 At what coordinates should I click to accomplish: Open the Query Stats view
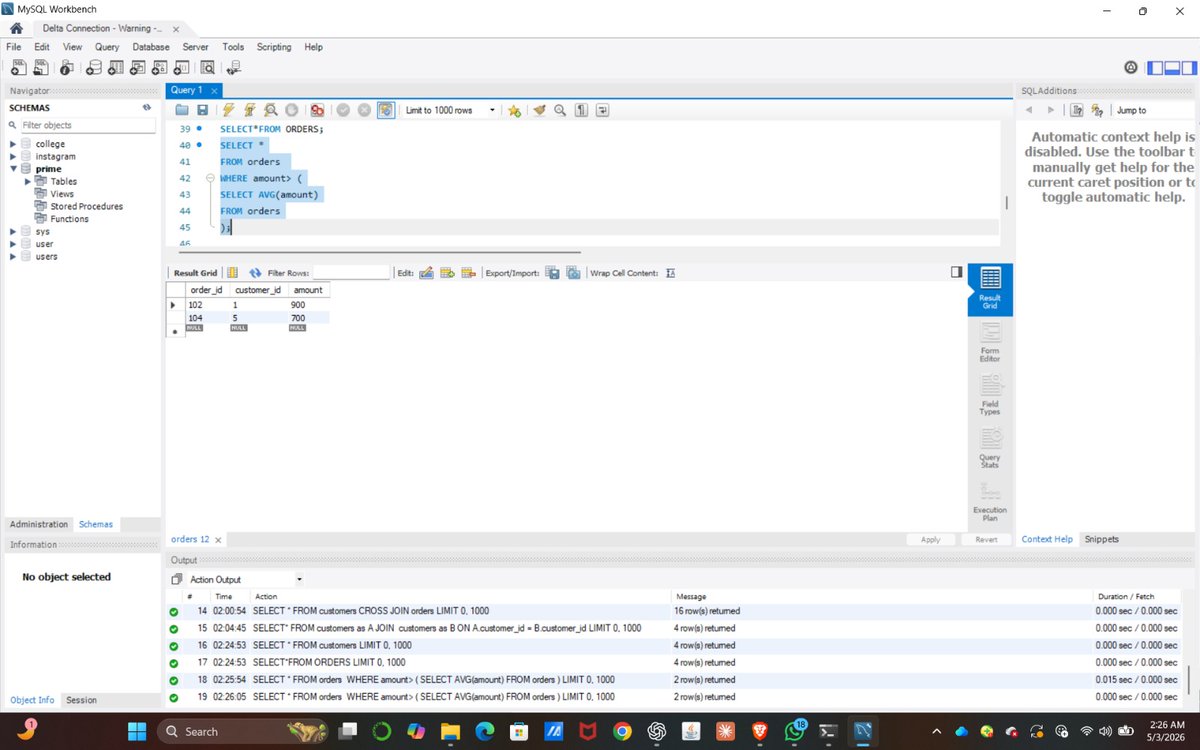pos(990,447)
